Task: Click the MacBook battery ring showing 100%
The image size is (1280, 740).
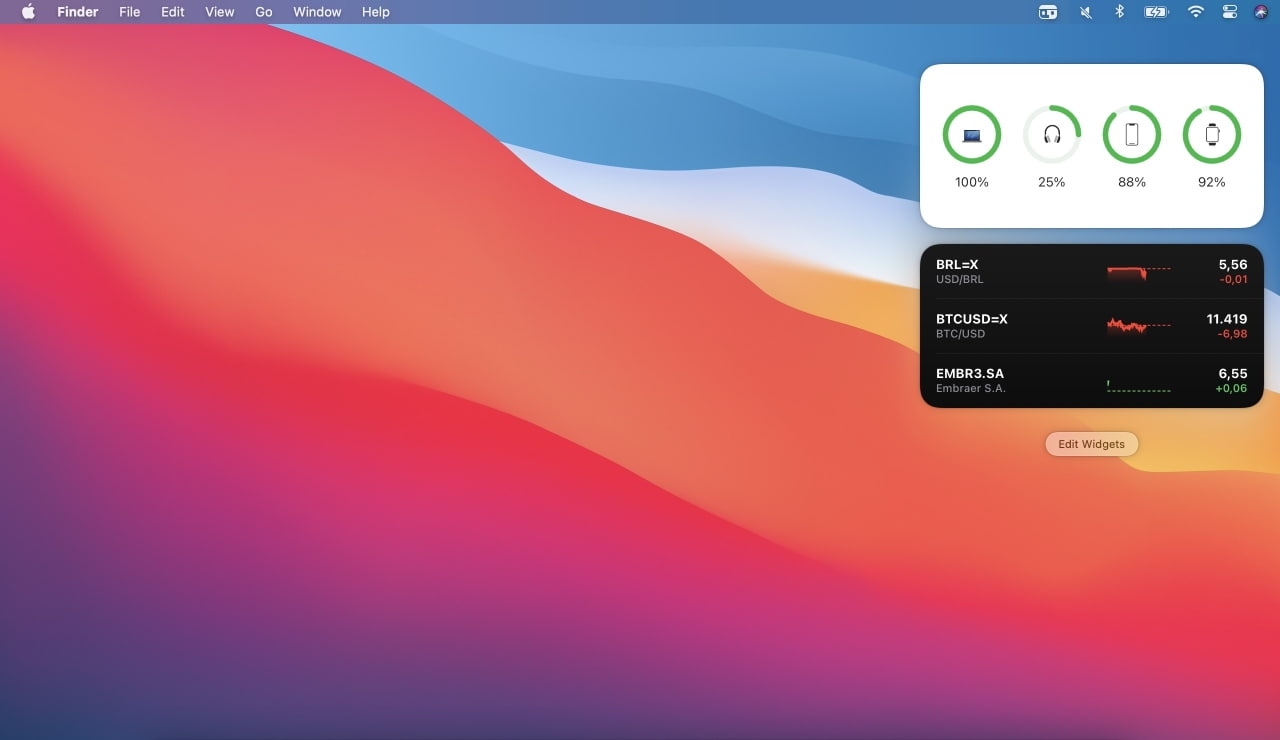Action: pos(971,134)
